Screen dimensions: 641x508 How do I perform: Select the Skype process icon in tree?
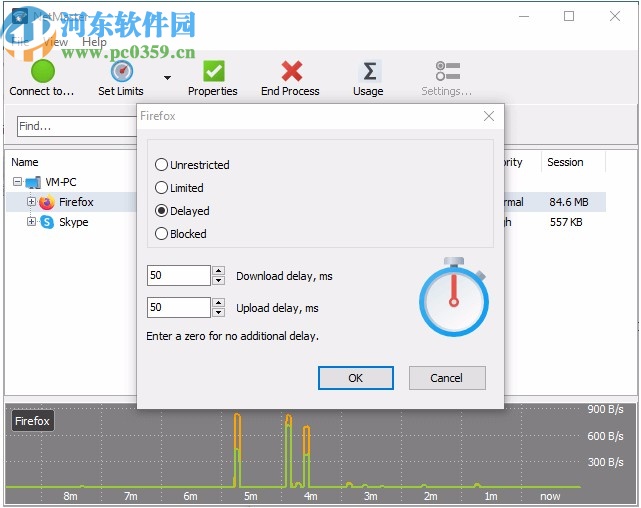coord(47,222)
